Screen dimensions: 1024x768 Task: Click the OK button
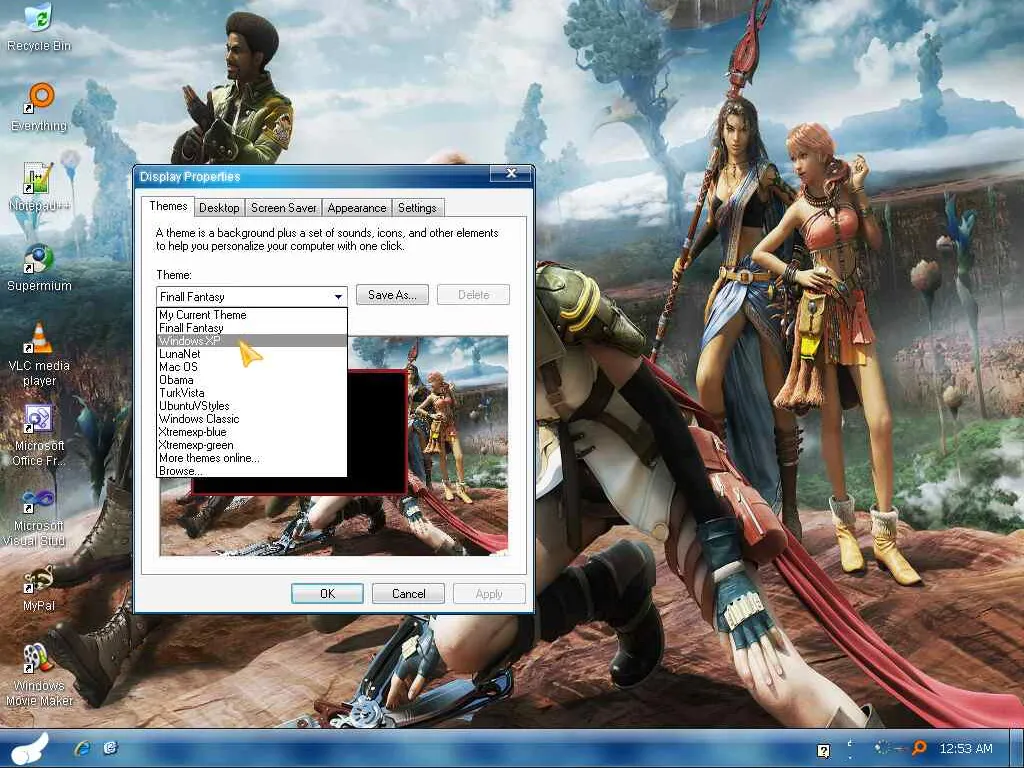(x=327, y=594)
